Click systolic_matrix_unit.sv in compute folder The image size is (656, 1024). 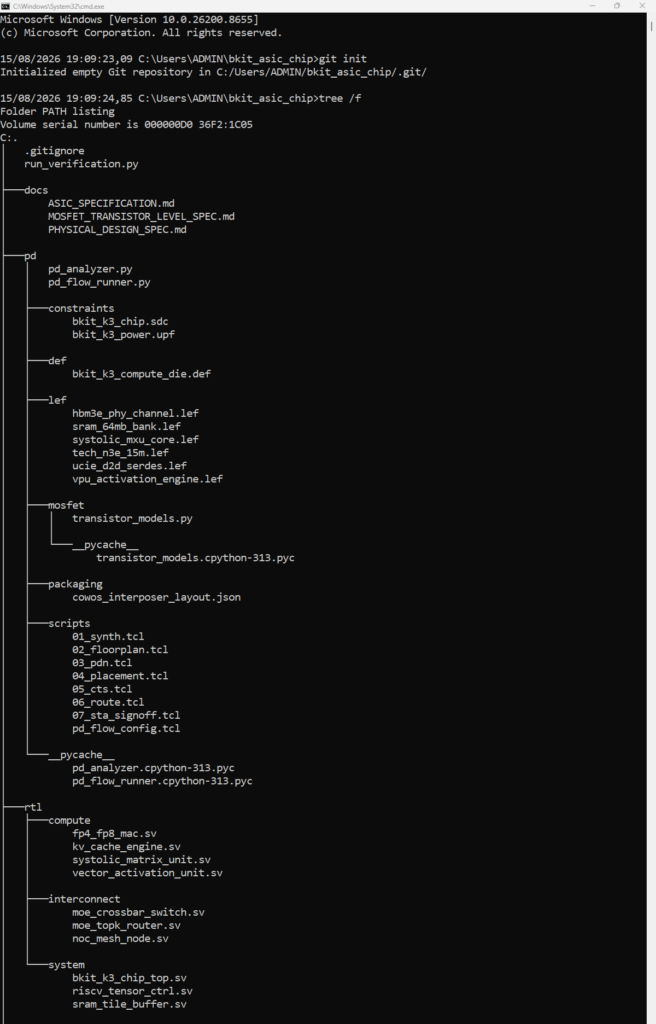[141, 860]
